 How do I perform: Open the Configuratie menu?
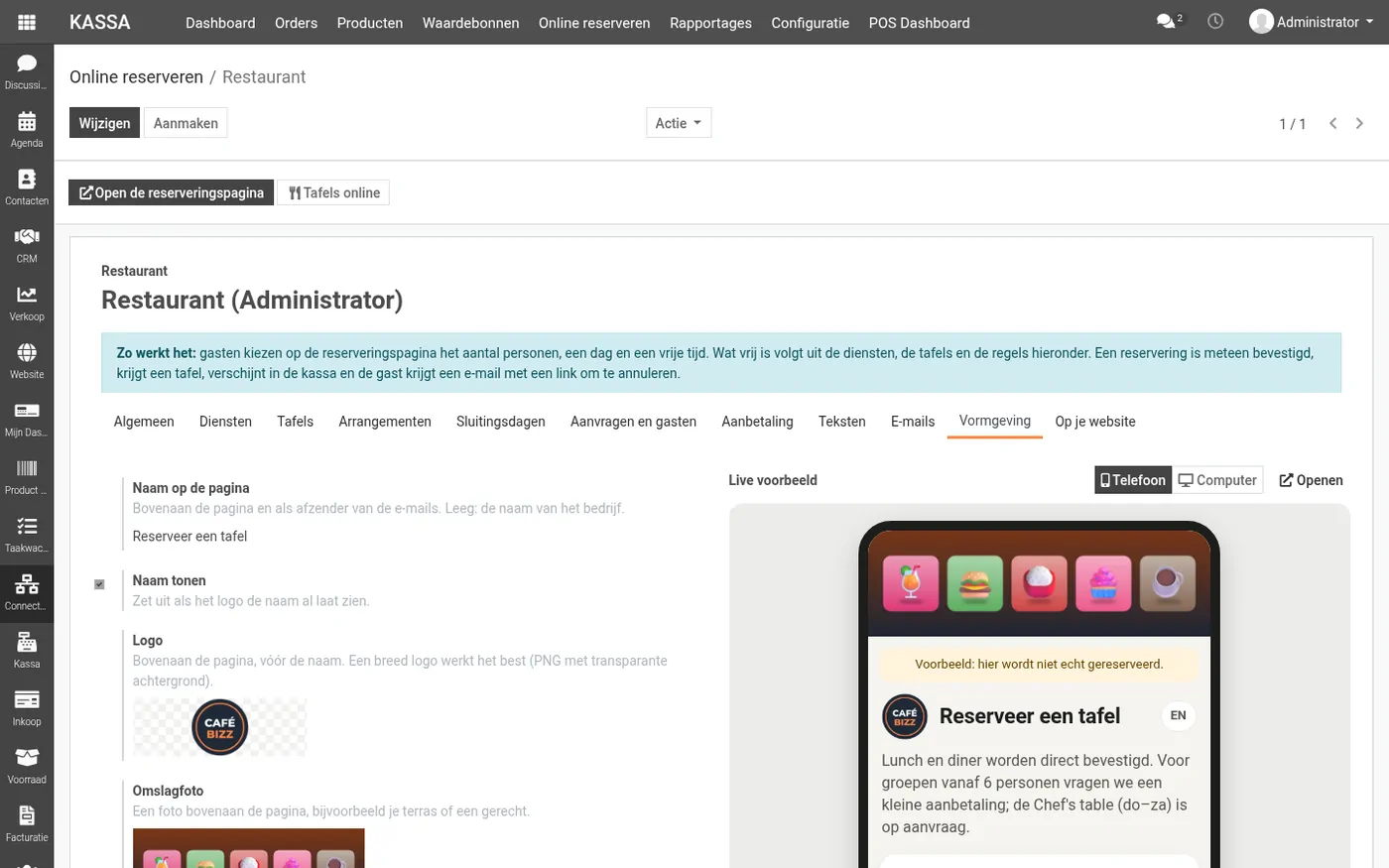[x=811, y=22]
